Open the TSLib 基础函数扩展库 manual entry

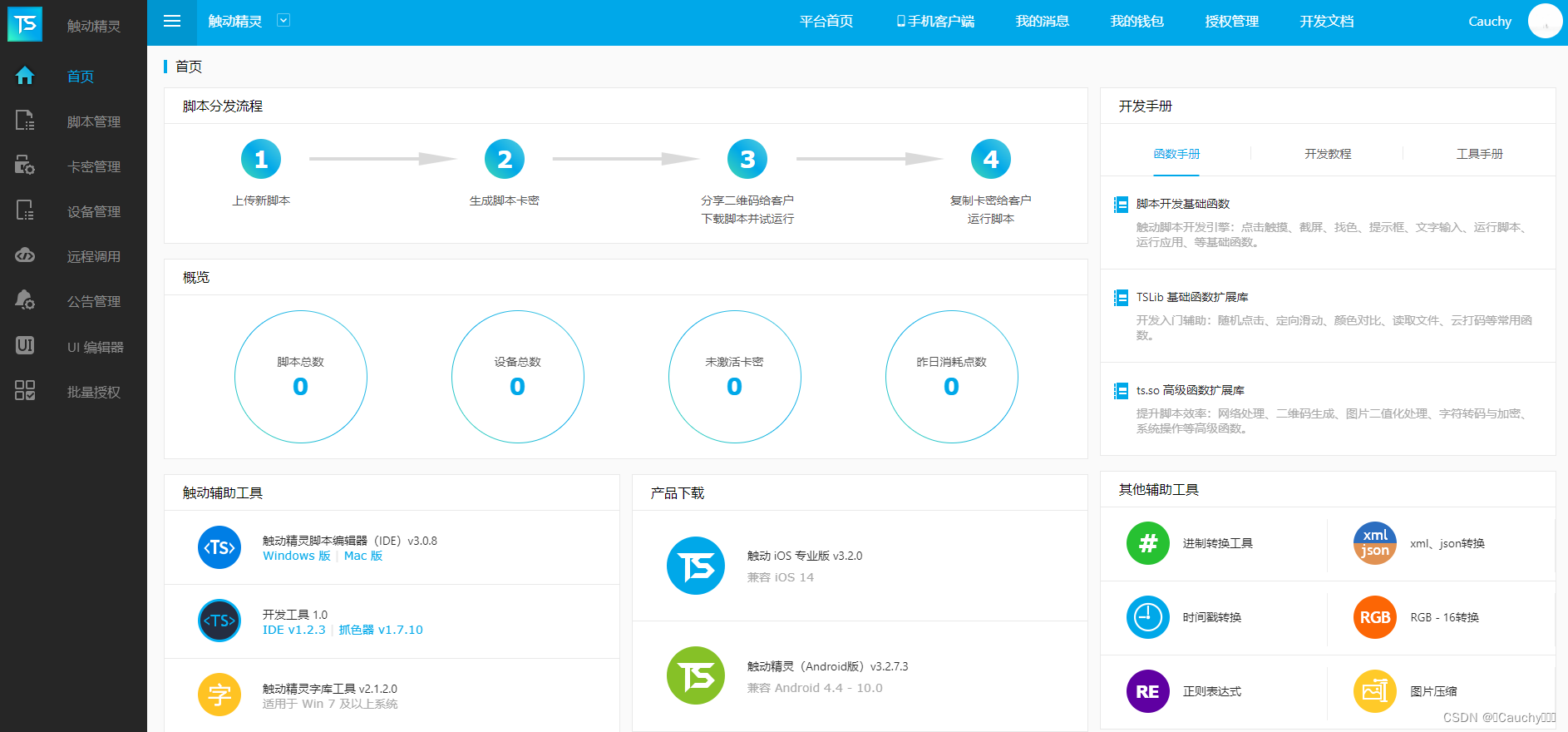[x=1192, y=297]
